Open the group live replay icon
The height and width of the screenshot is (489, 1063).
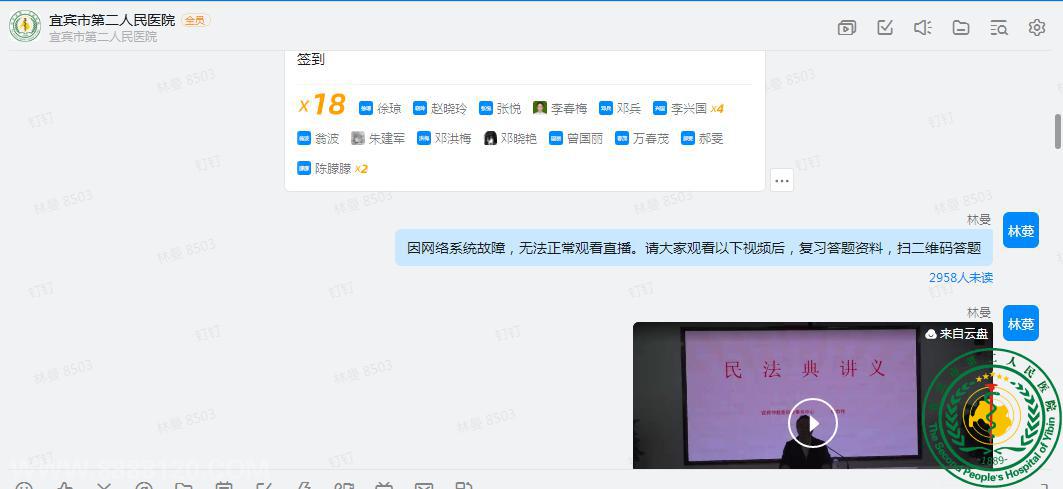pyautogui.click(x=846, y=28)
